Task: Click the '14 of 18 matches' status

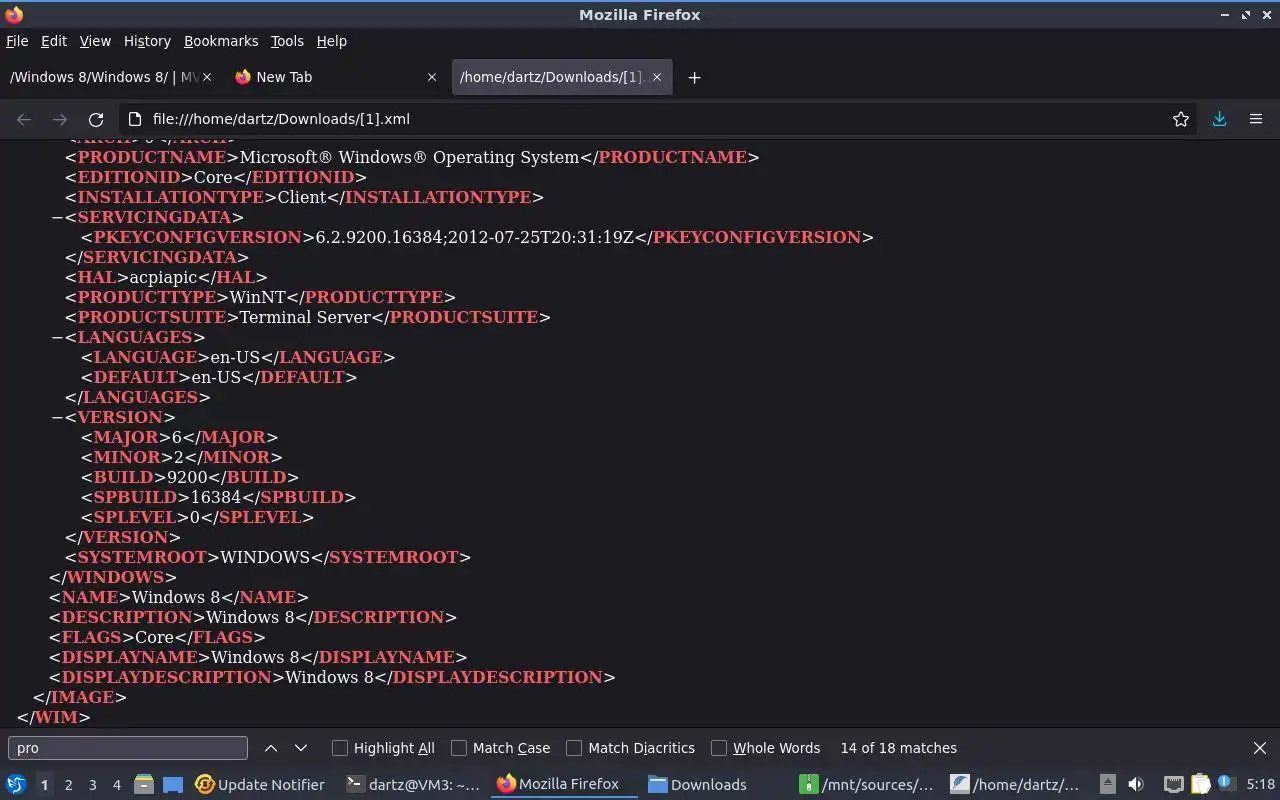Action: 899,748
